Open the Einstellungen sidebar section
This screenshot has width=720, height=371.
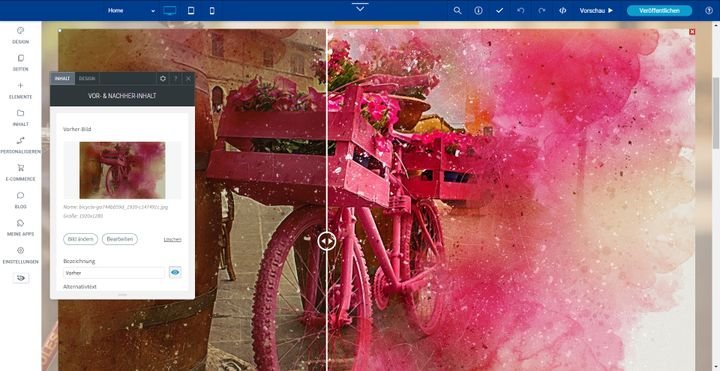point(20,255)
